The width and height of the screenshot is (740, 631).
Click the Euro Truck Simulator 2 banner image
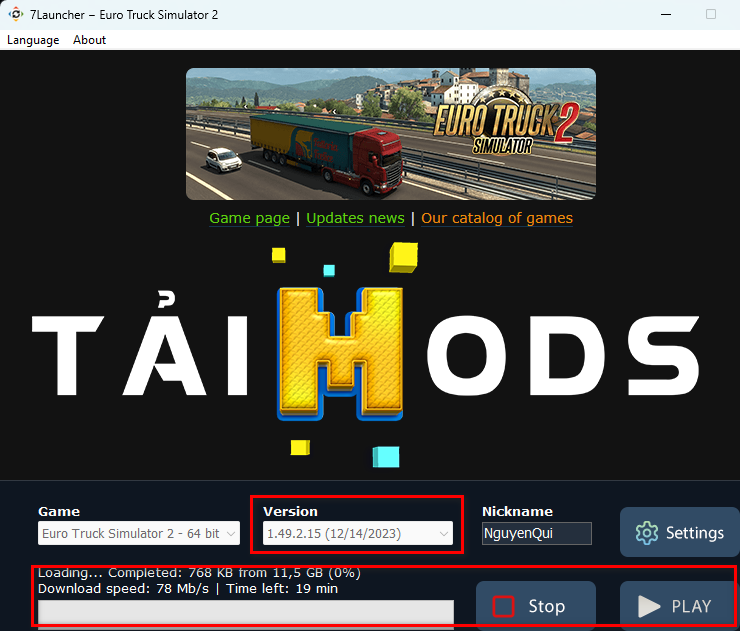pos(391,134)
